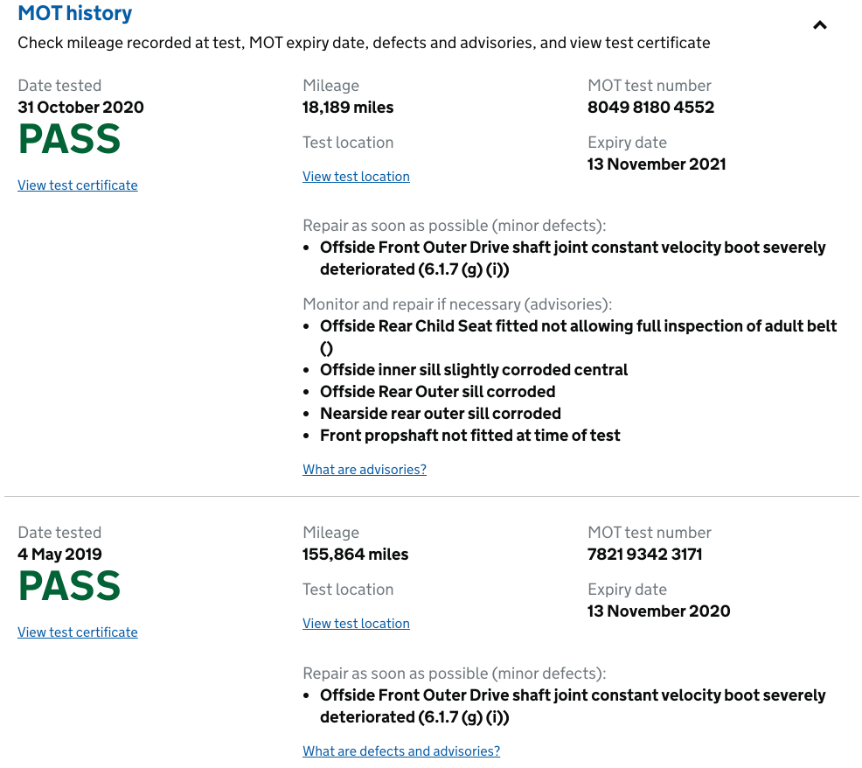Collapse the MOT history chevron arrow

pos(820,25)
